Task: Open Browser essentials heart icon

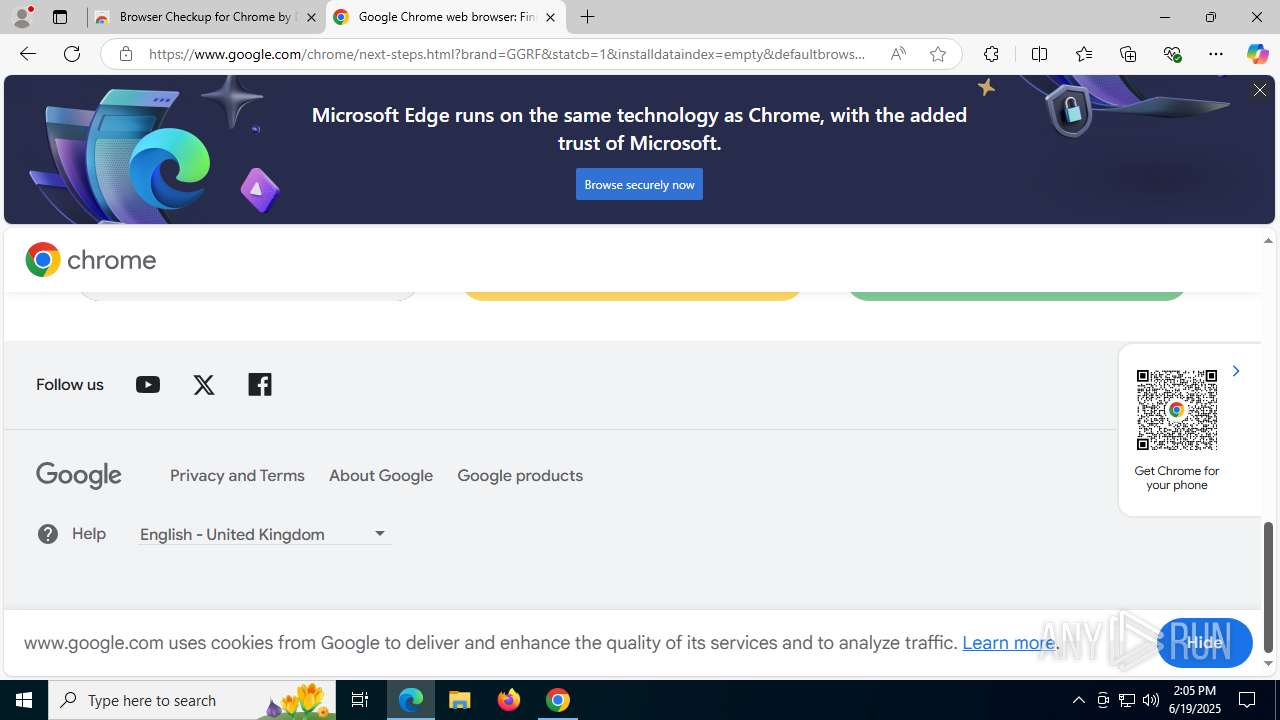Action: point(1172,54)
